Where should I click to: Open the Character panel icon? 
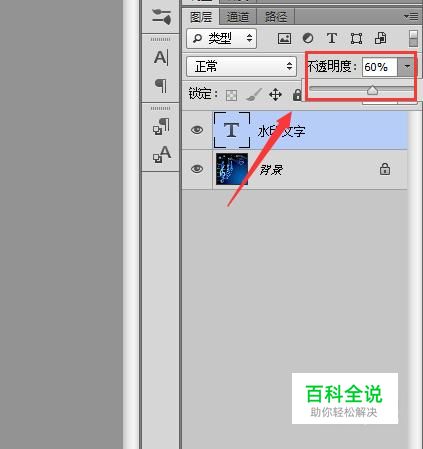(161, 58)
